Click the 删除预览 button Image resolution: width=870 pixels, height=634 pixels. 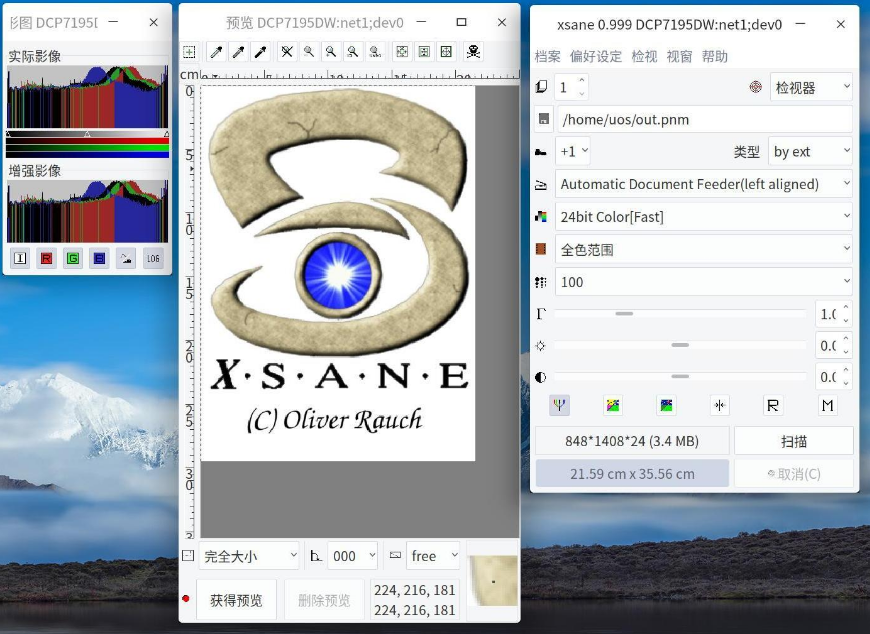click(x=324, y=600)
